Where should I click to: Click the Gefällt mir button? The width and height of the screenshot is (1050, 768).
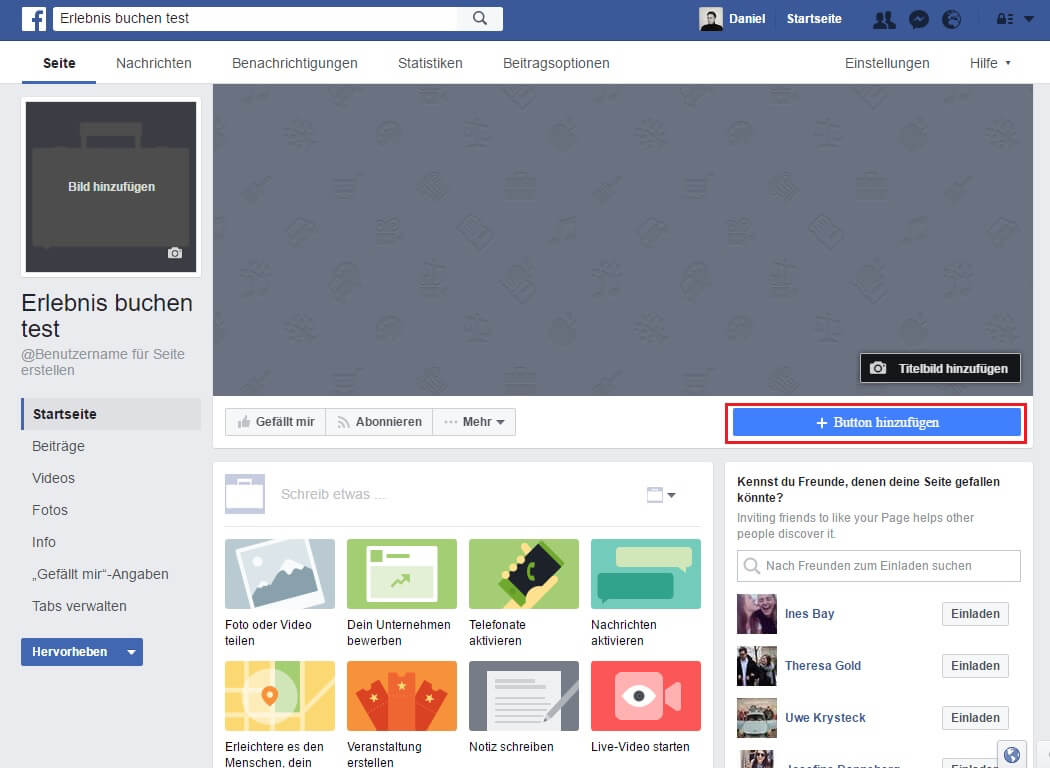(275, 422)
